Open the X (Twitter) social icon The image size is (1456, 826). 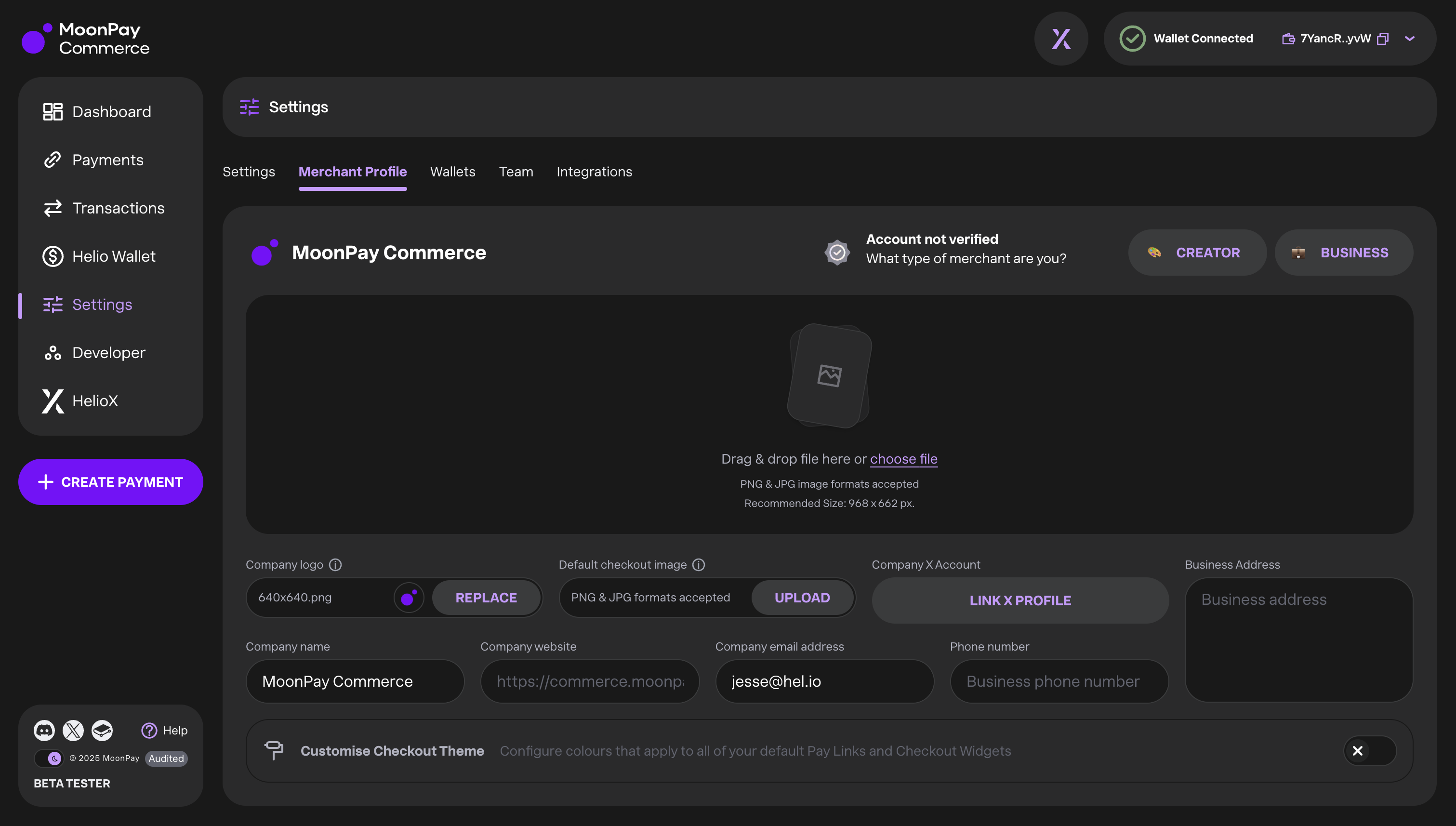(73, 730)
